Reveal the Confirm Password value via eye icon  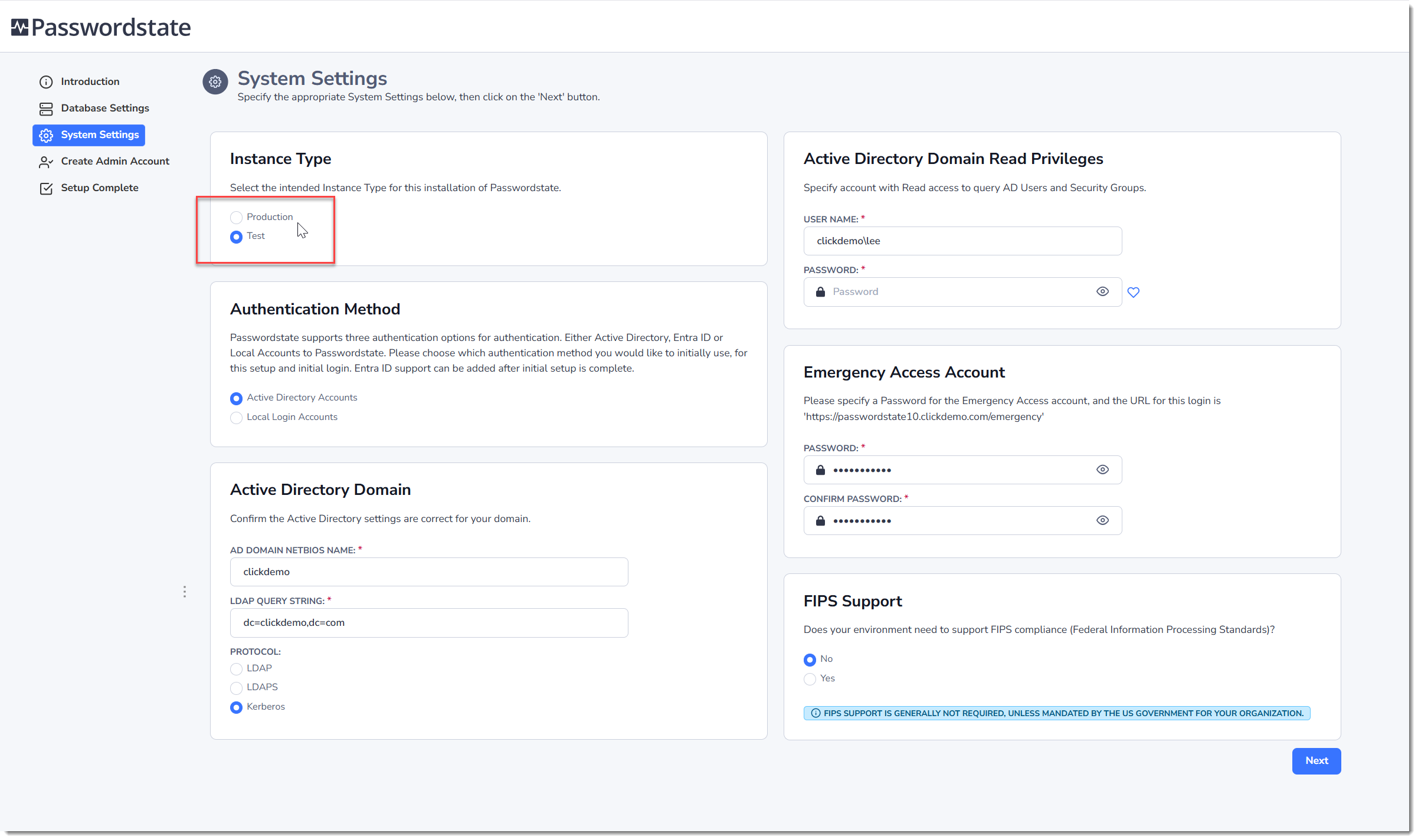coord(1102,520)
